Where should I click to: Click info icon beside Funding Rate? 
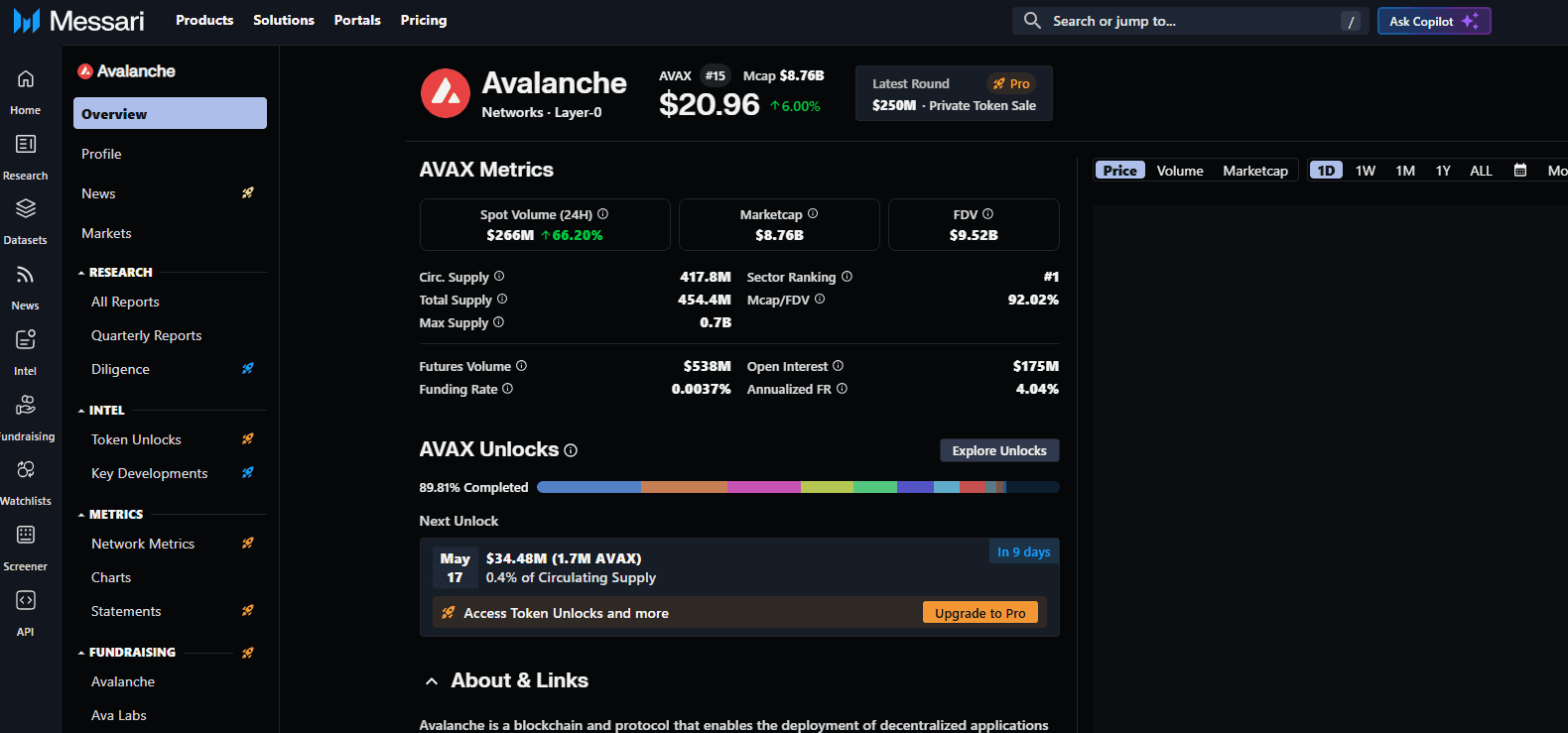(x=508, y=389)
